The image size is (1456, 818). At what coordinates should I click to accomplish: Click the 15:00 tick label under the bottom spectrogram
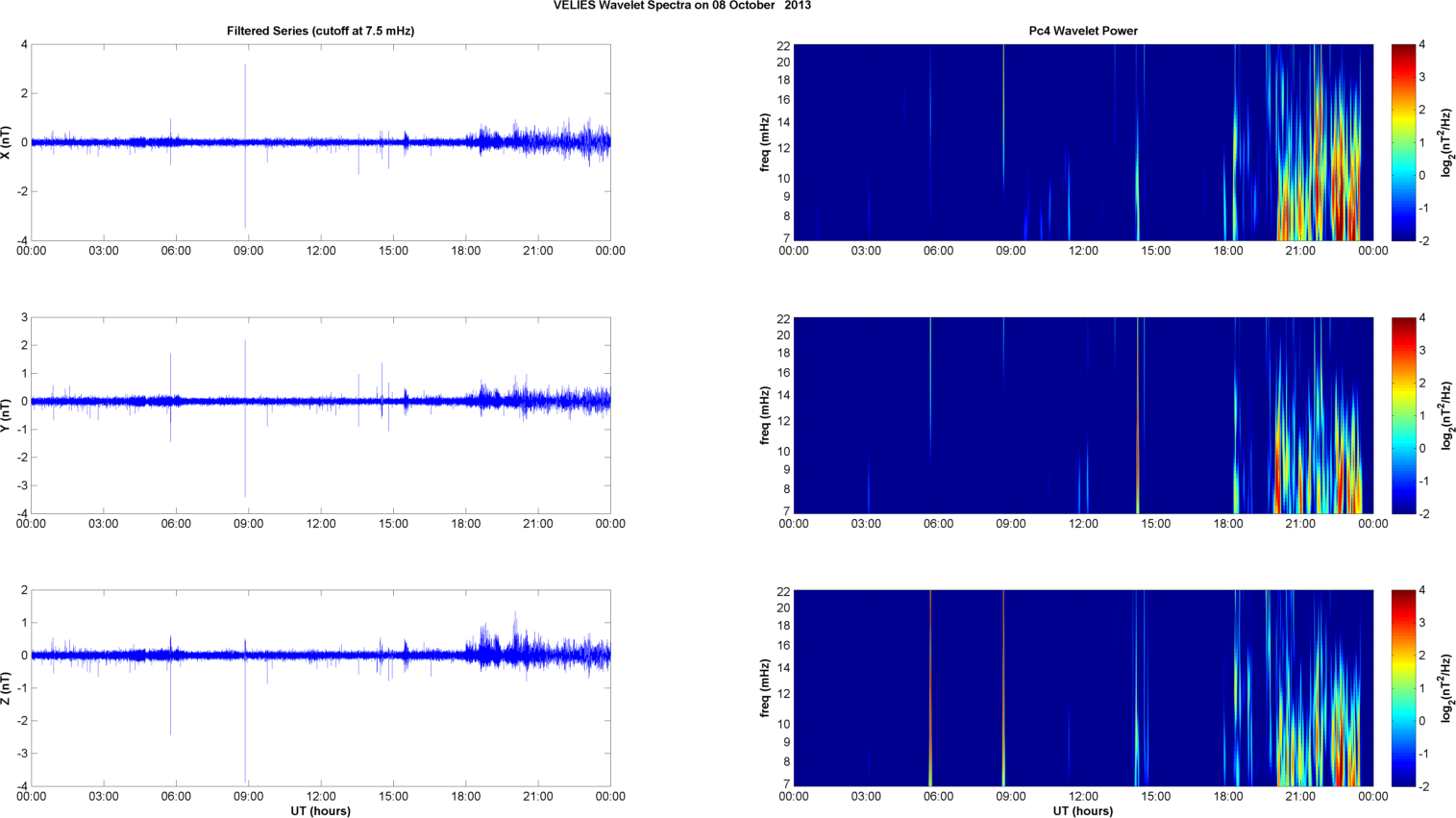1155,797
